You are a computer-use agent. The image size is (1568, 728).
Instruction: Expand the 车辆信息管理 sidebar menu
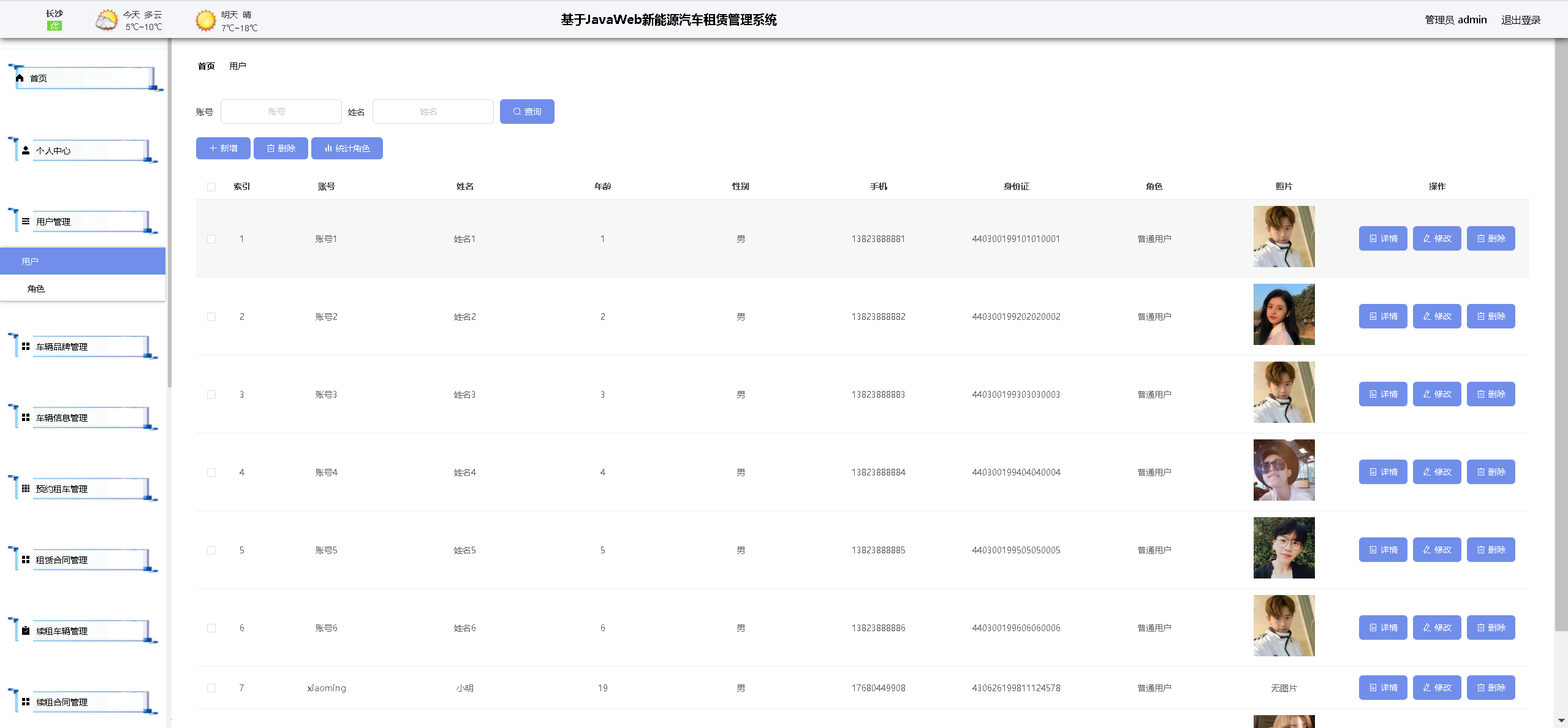pos(83,417)
